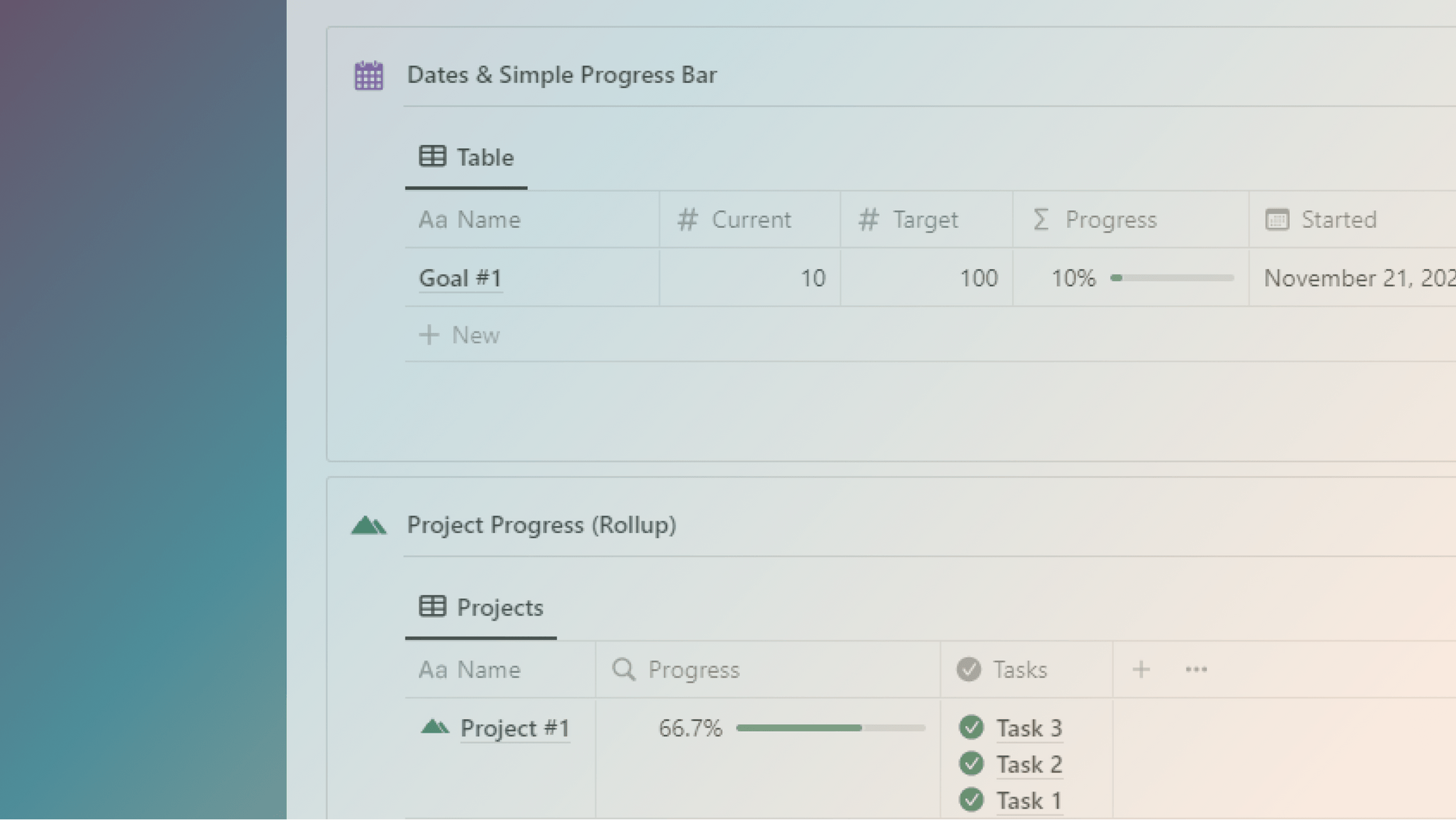Screen dimensions: 1456x820
Task: Click the + New row button
Action: point(459,335)
